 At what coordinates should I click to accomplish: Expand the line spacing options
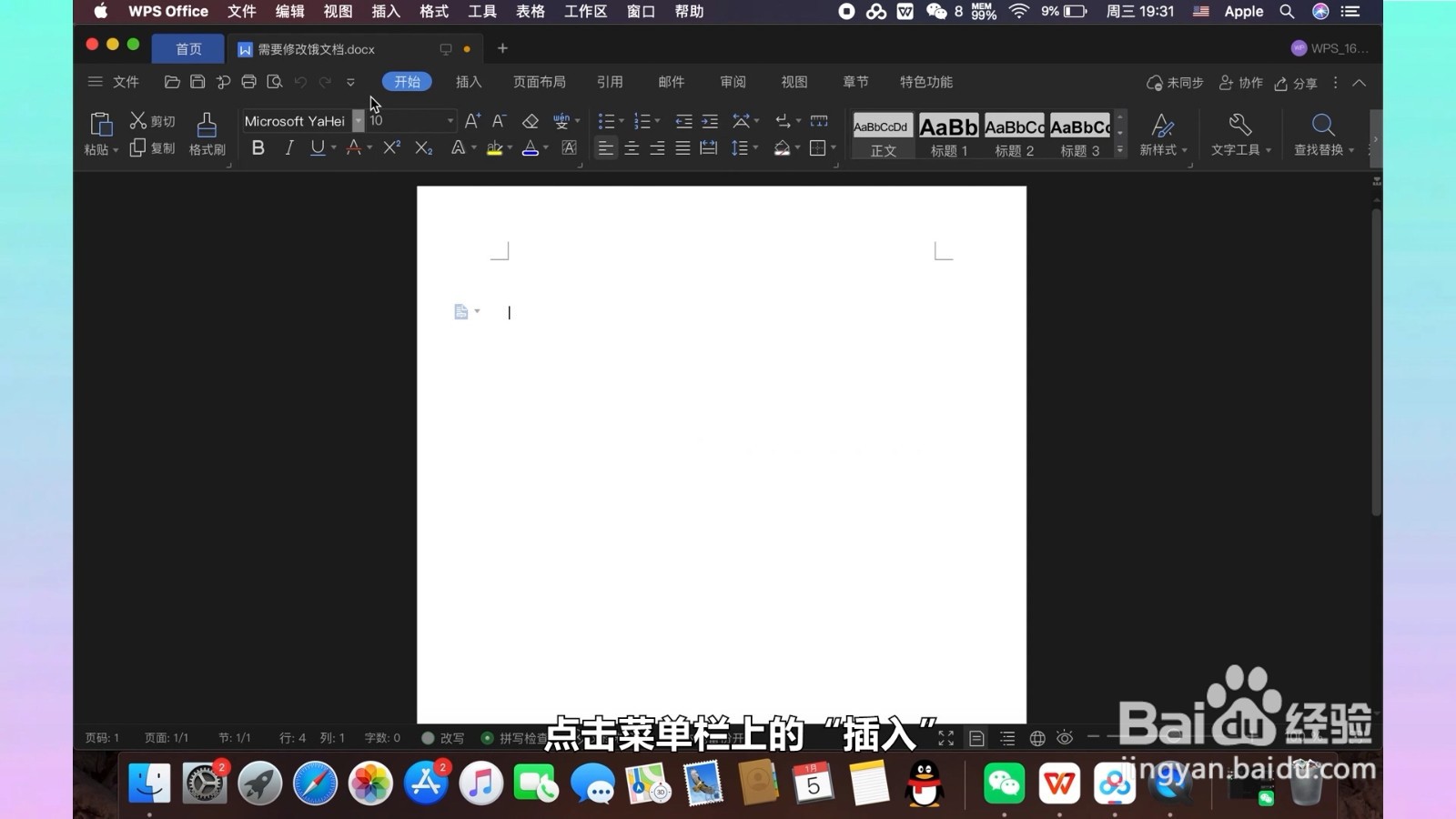[753, 147]
